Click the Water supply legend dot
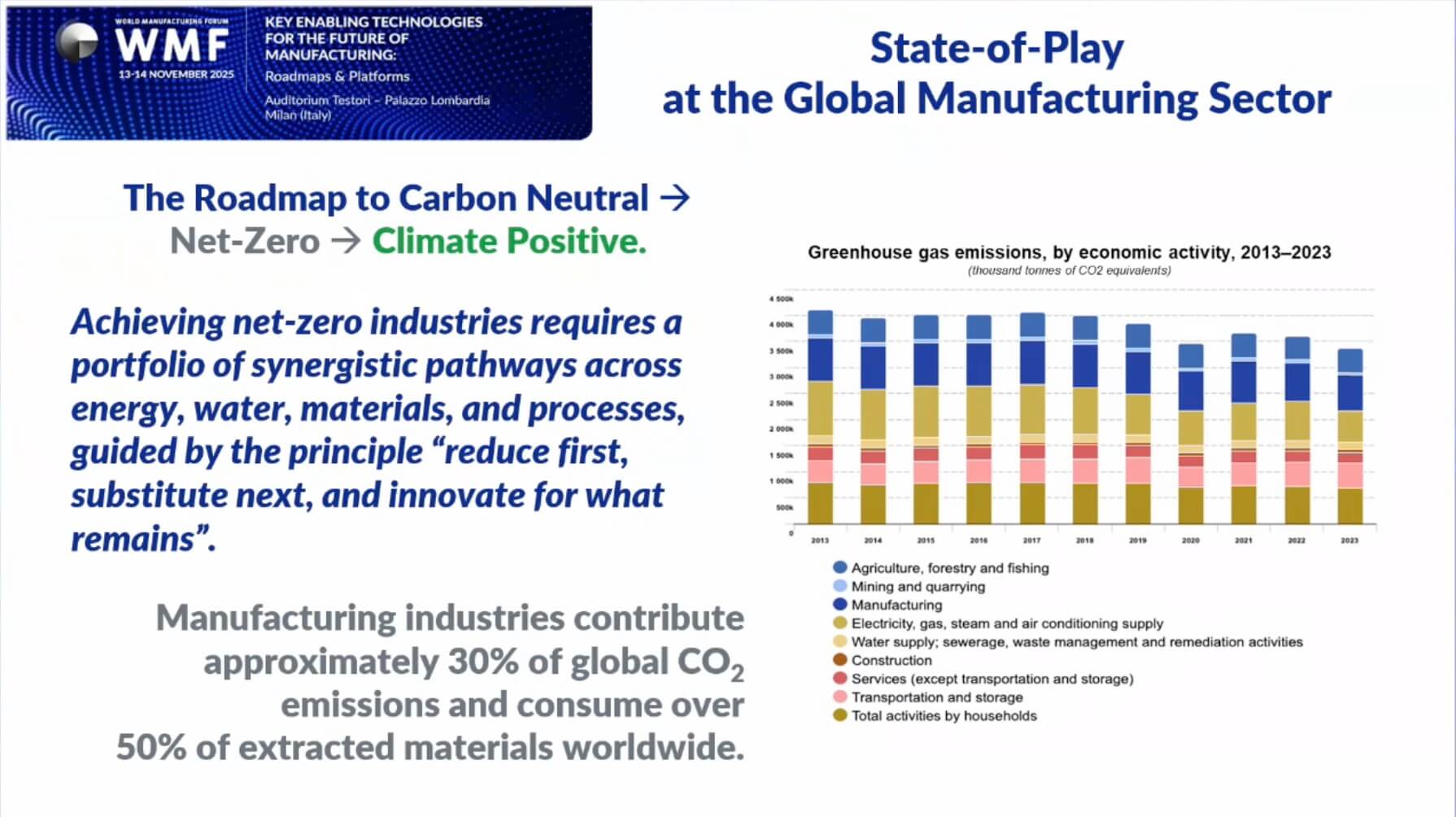 (x=840, y=641)
